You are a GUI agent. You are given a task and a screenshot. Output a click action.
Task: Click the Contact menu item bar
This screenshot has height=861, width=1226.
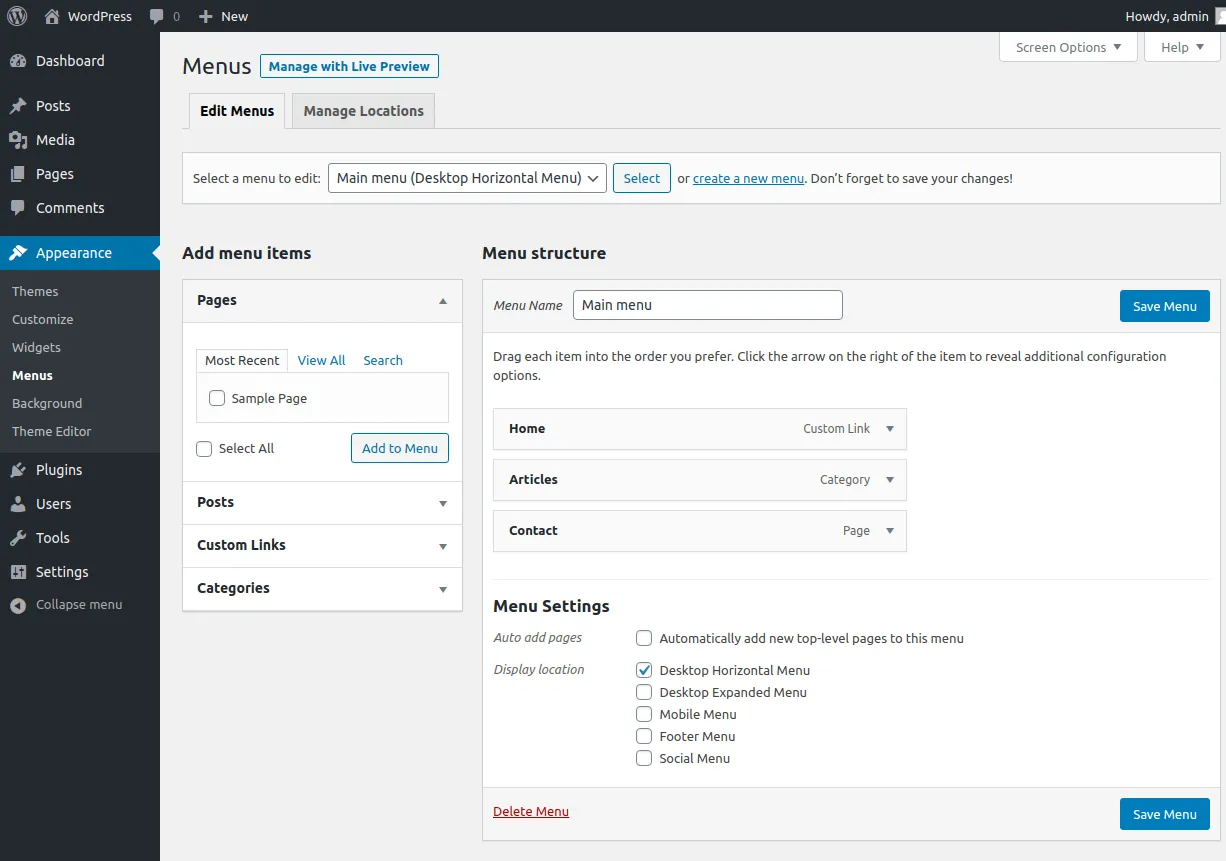pos(700,531)
